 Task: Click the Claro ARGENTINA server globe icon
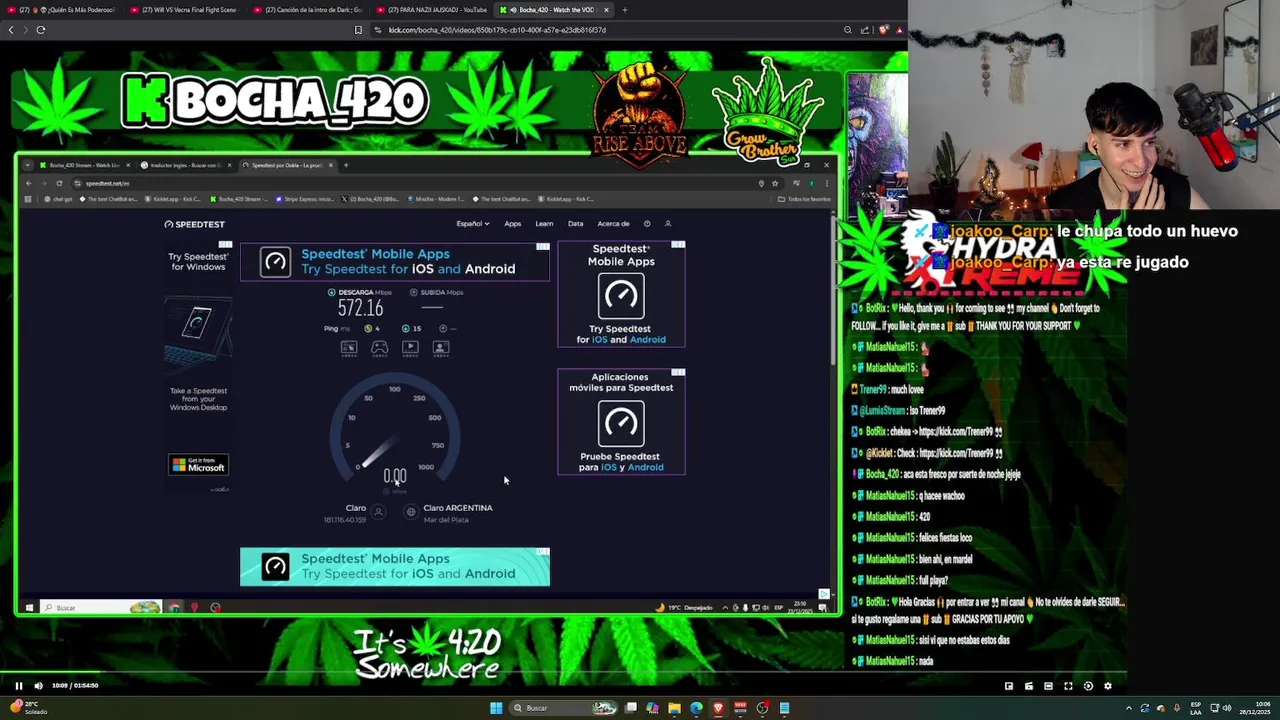tap(411, 512)
